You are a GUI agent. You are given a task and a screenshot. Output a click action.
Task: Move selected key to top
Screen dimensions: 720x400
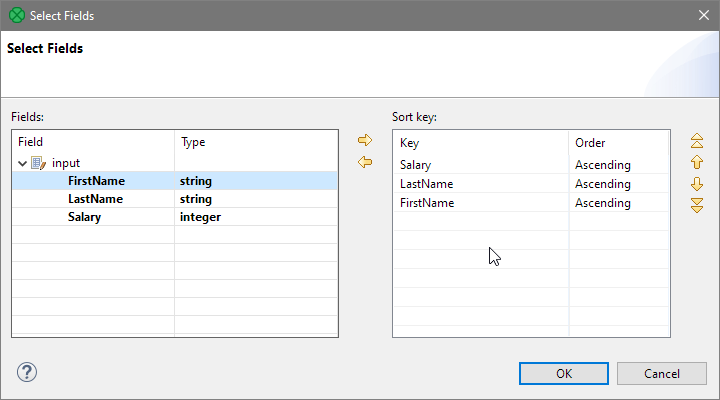(697, 141)
